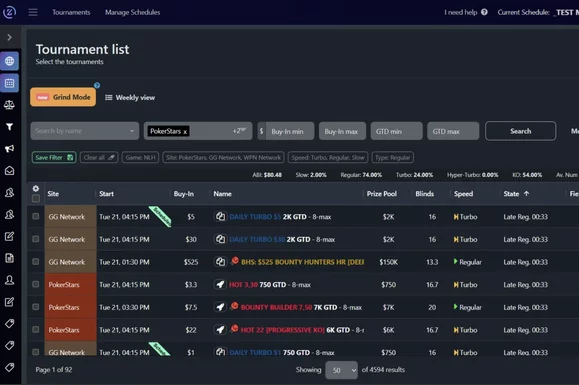Image resolution: width=579 pixels, height=385 pixels.
Task: Click the eraser icon in Clear all
Action: (112, 158)
